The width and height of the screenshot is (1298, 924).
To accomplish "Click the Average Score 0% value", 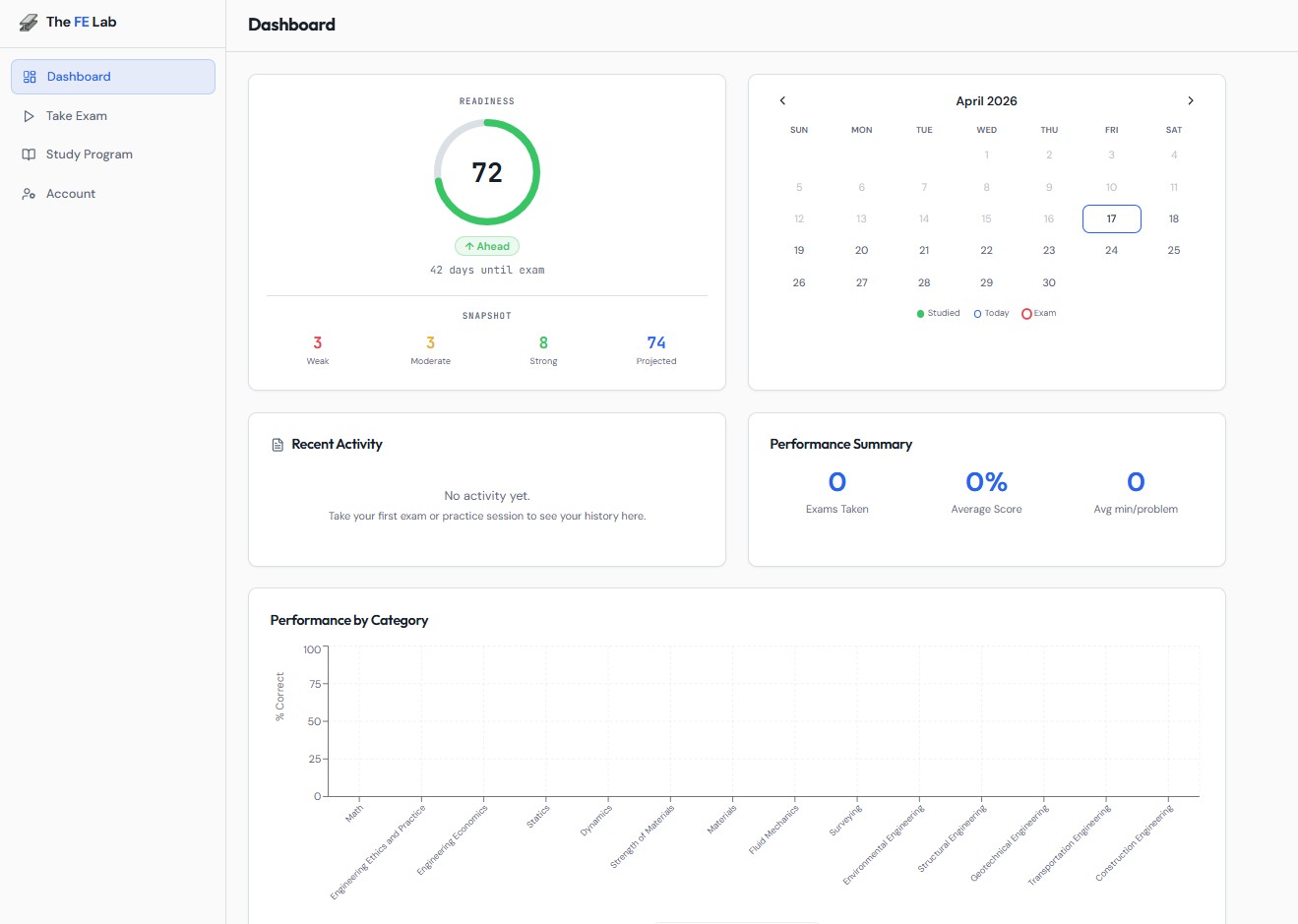I will click(986, 481).
